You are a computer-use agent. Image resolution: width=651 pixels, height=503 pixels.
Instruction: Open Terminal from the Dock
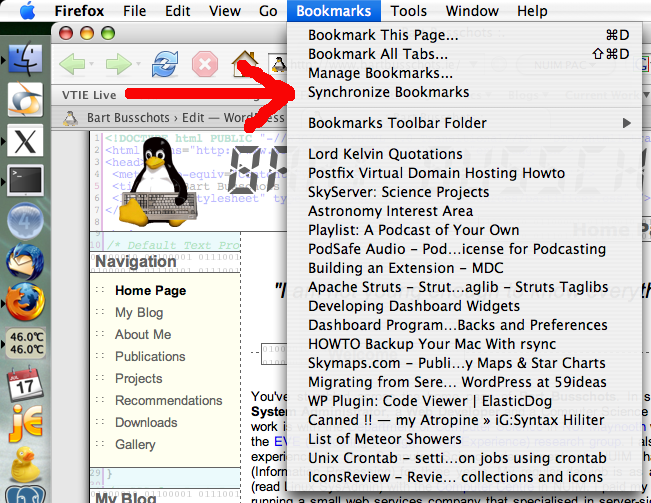click(x=26, y=180)
